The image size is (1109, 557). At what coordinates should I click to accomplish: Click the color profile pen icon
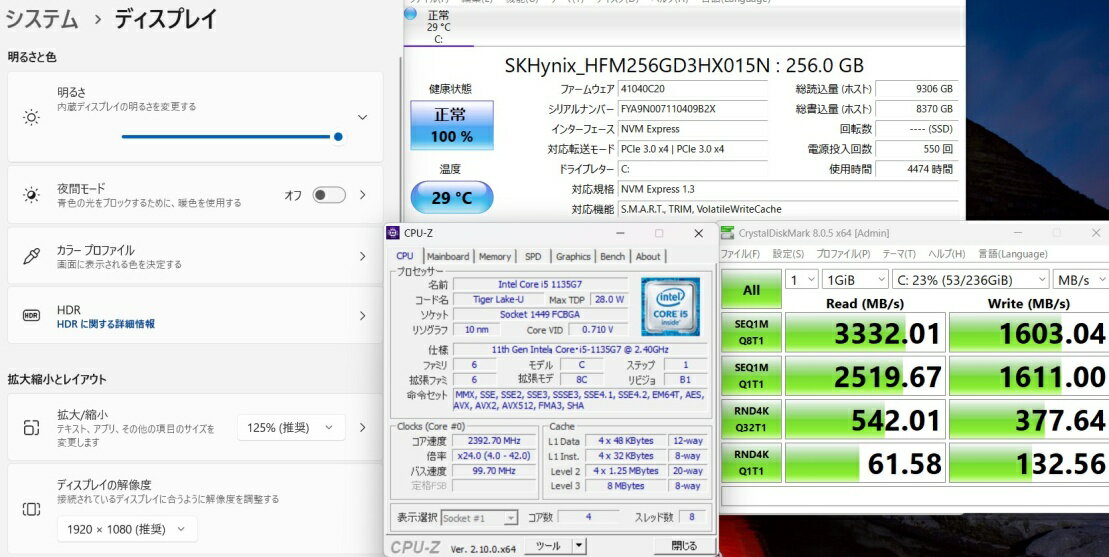(x=32, y=257)
